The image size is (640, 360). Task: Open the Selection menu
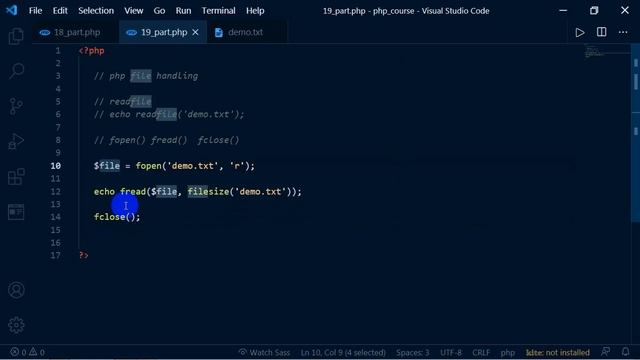click(x=96, y=11)
